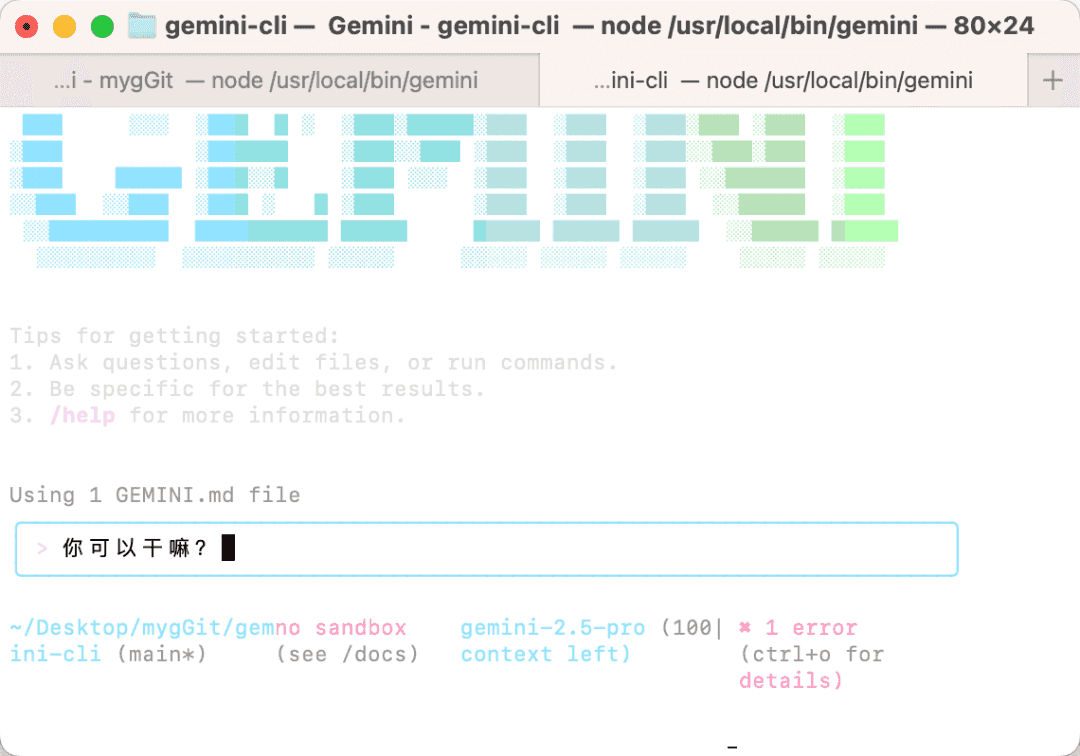Open a new terminal tab with plus button
The image size is (1080, 756).
(1052, 81)
